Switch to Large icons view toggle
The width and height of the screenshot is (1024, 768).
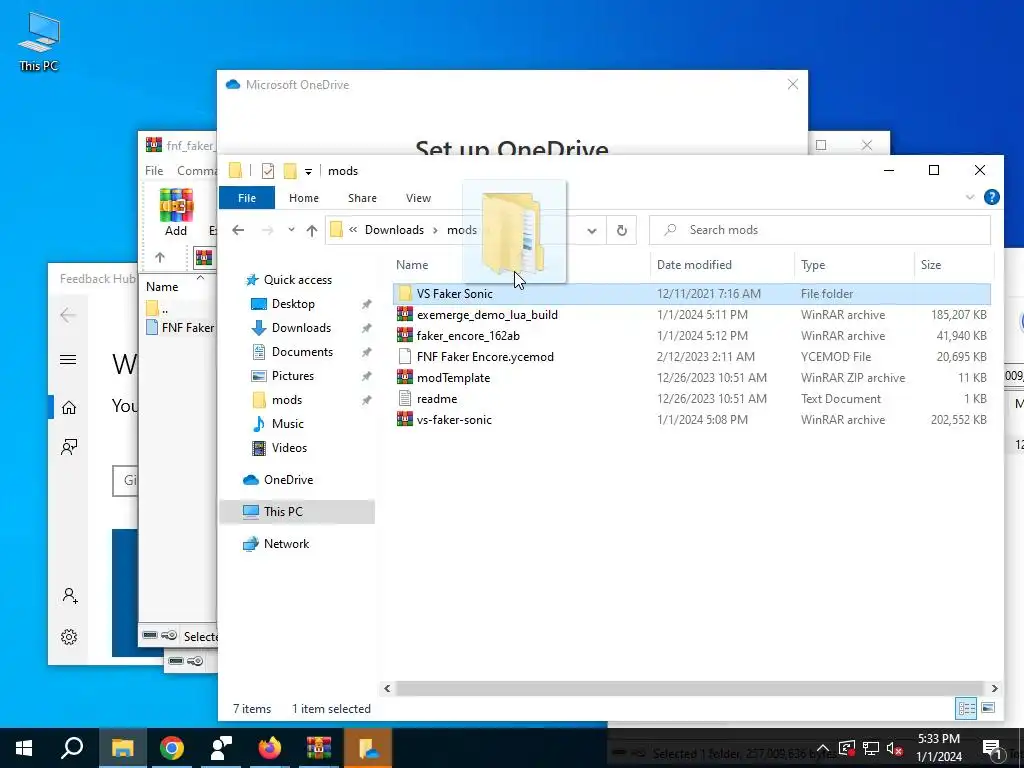click(988, 708)
